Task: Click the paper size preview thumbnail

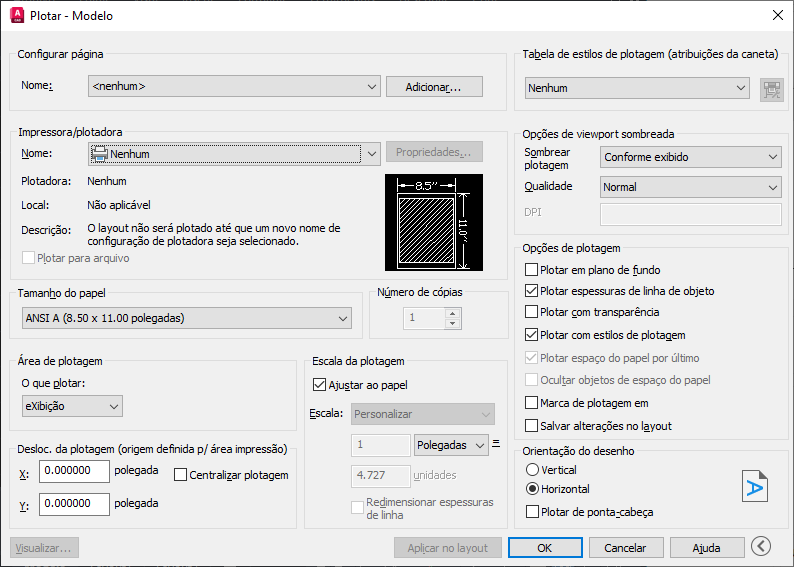Action: coord(434,223)
